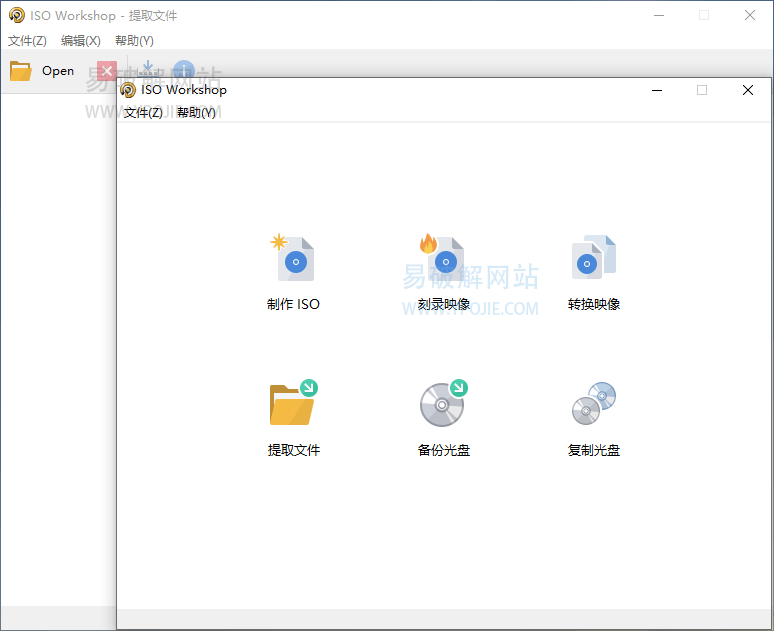This screenshot has height=631, width=774.
Task: Open 帮助(Y) menu in the 提取文件 window
Action: (134, 40)
